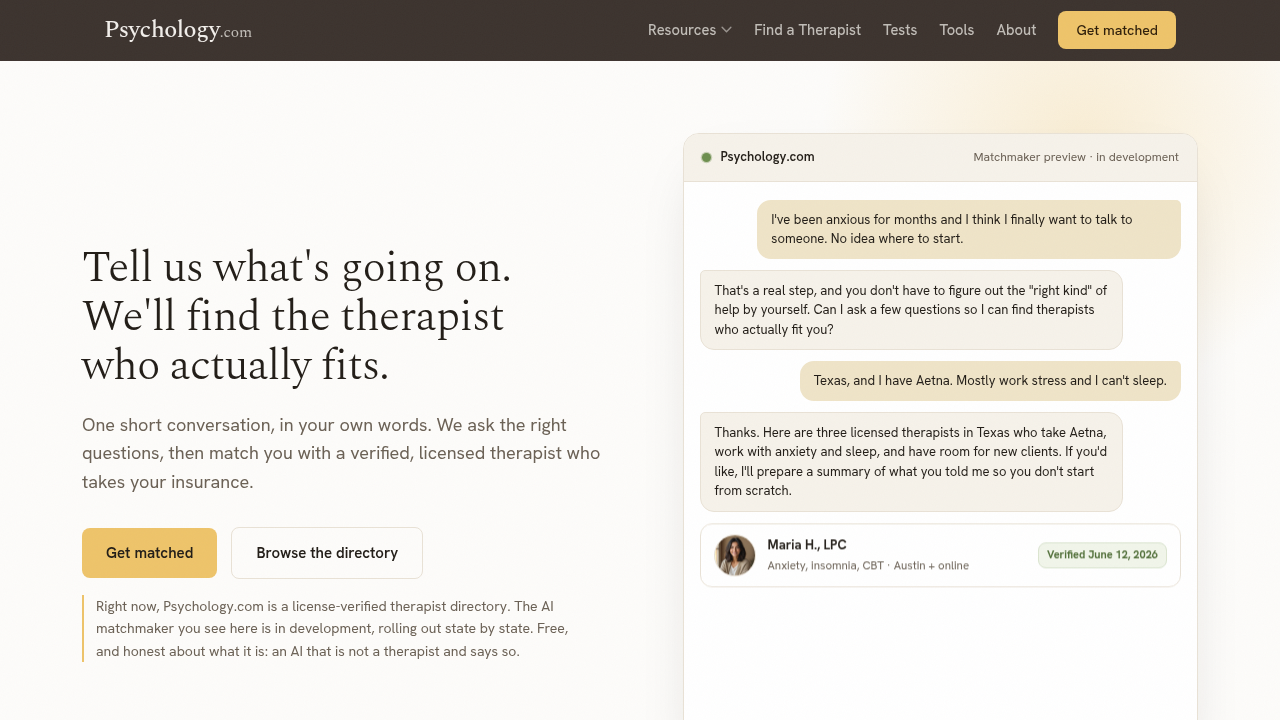Click the Psychology.com logo in the header

click(178, 30)
